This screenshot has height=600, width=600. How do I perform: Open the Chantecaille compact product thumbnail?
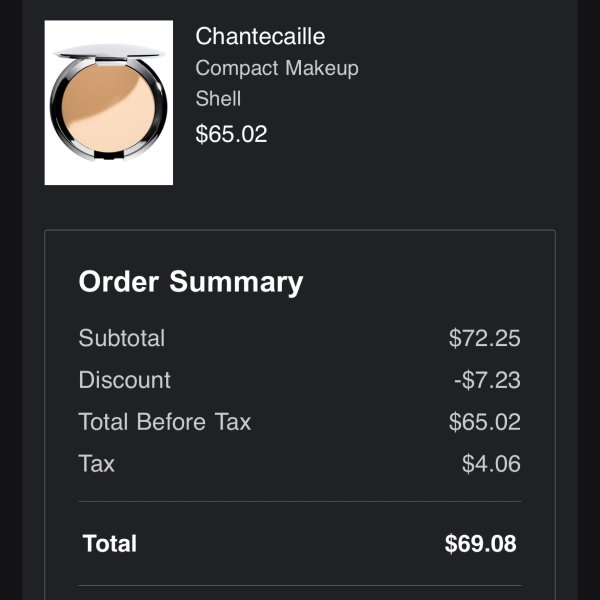109,103
